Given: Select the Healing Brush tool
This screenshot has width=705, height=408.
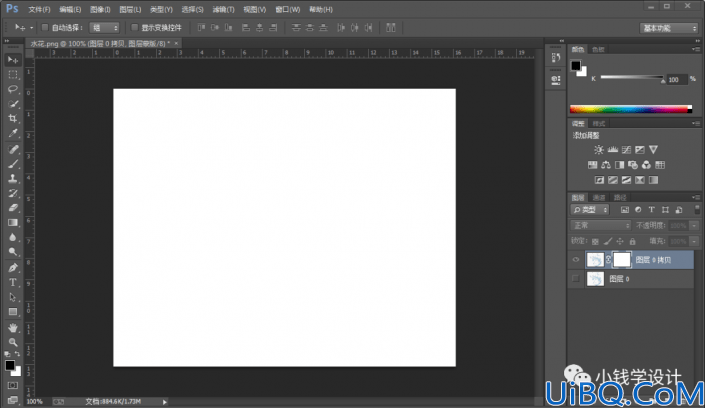Looking at the screenshot, I should [x=13, y=149].
